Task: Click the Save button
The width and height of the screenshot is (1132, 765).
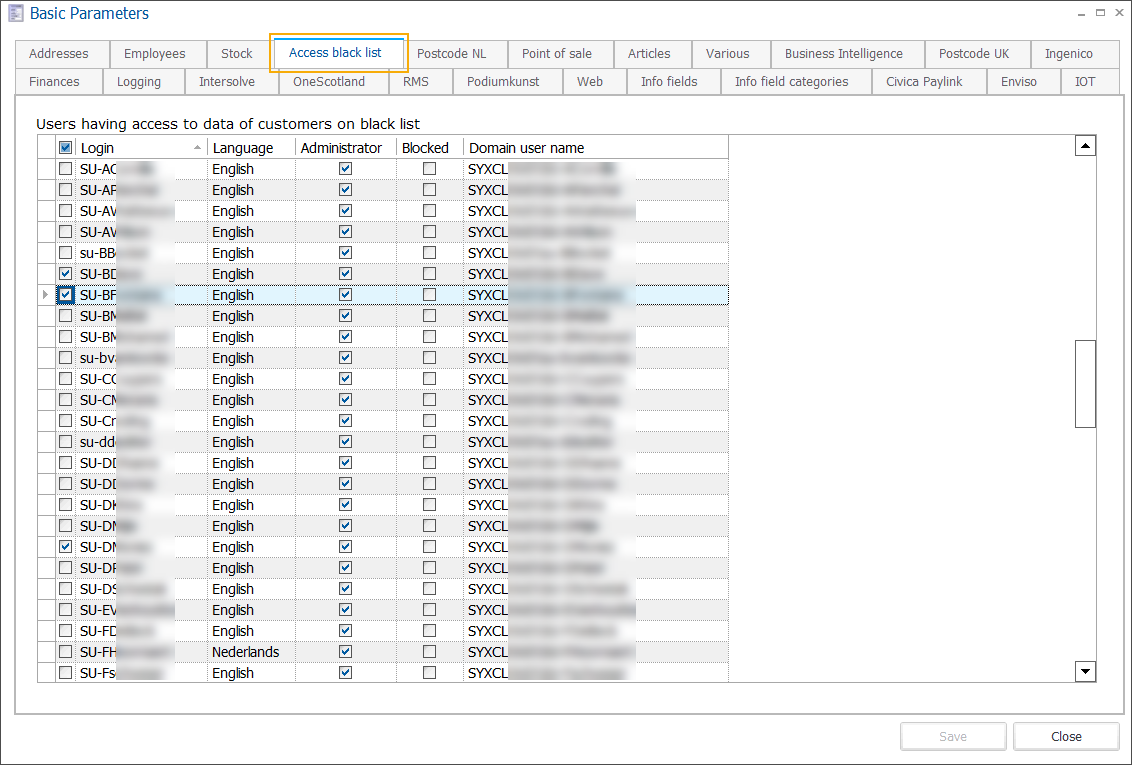Action: (x=952, y=735)
